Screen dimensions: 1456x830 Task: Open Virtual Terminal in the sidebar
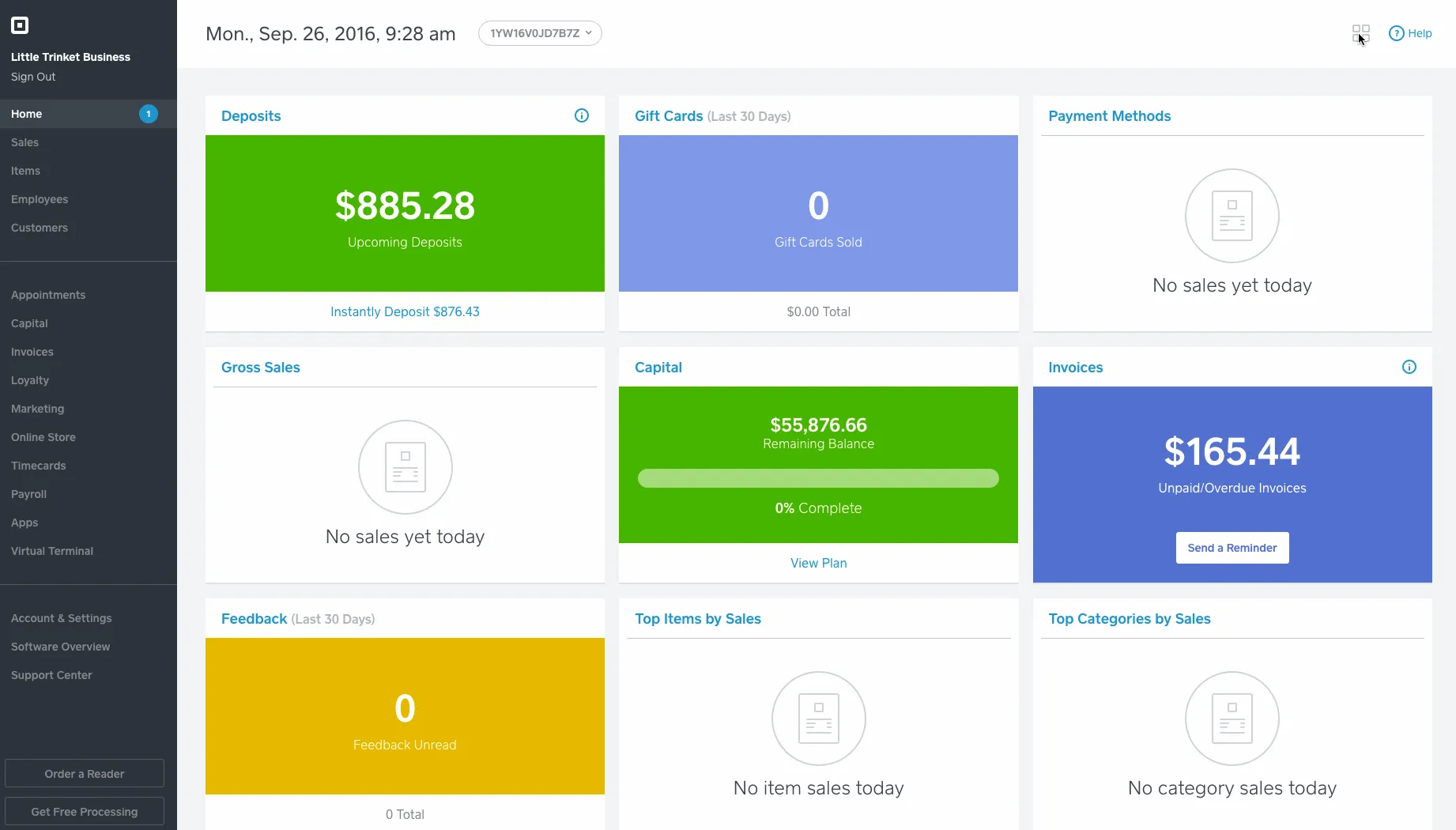pyautogui.click(x=89, y=551)
